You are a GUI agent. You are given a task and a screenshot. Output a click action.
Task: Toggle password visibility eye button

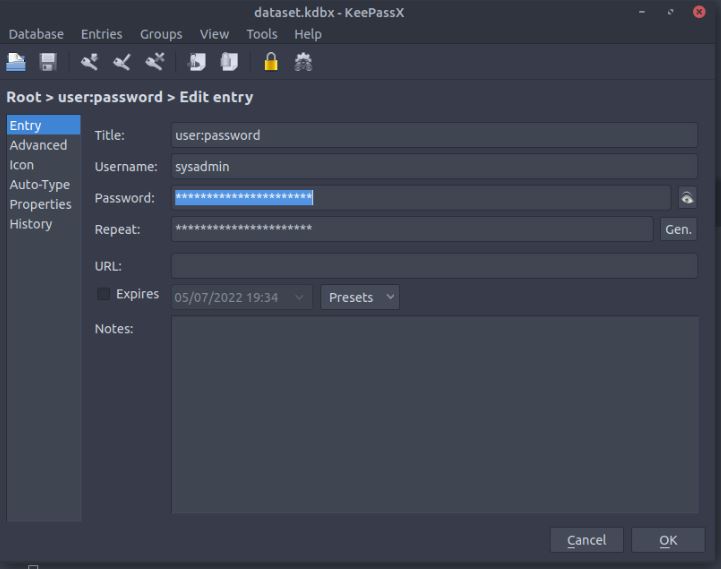tap(687, 198)
